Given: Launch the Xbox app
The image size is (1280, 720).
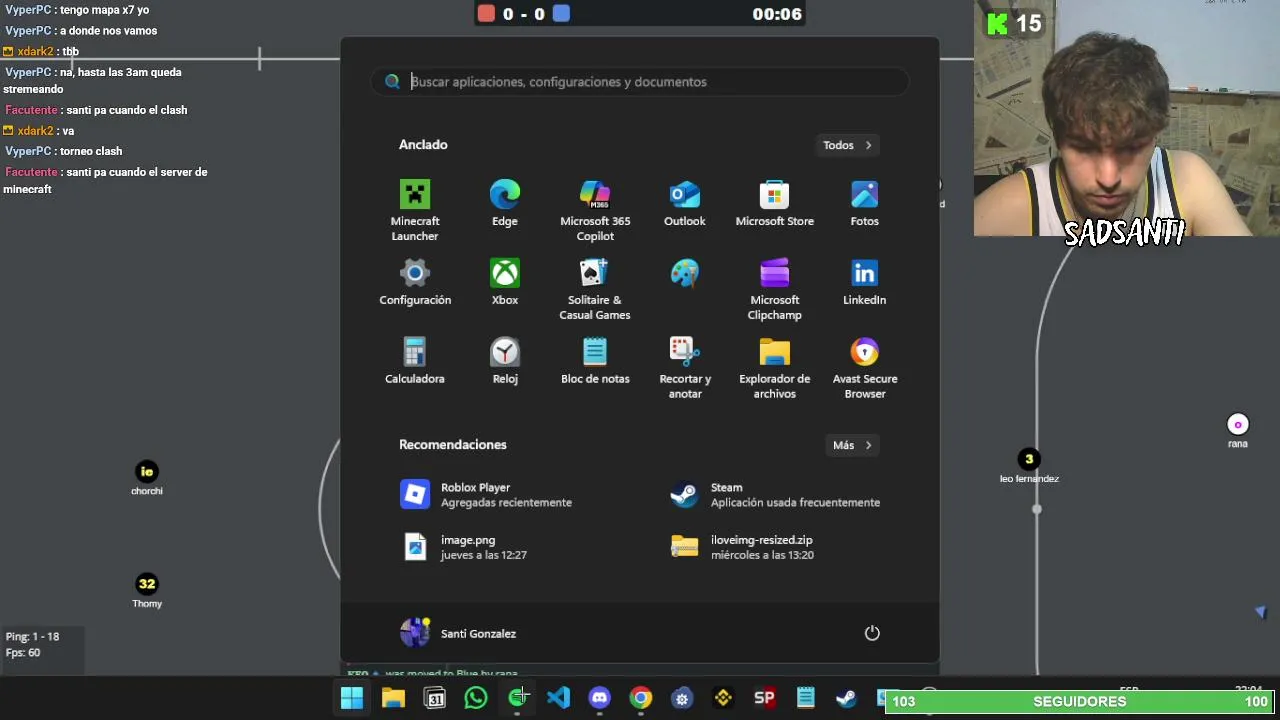Looking at the screenshot, I should tap(505, 282).
